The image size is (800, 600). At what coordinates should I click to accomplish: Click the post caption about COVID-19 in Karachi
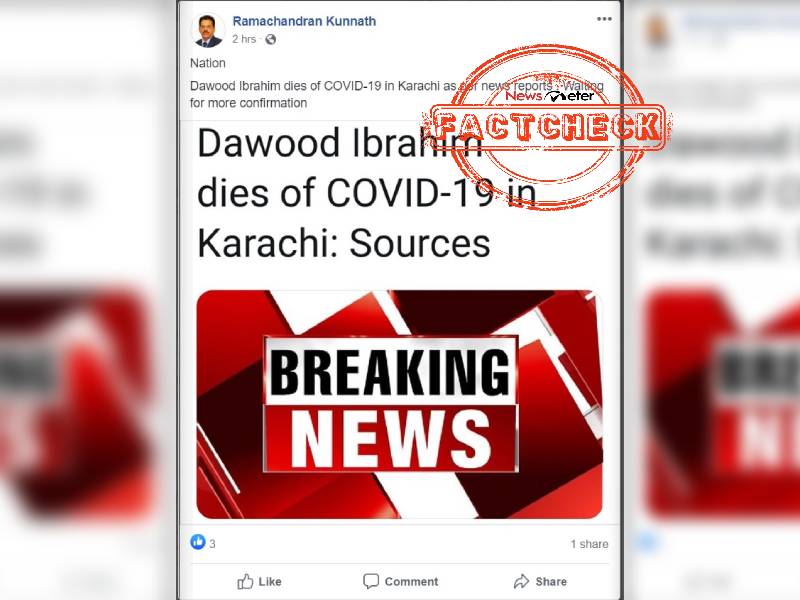tap(396, 94)
